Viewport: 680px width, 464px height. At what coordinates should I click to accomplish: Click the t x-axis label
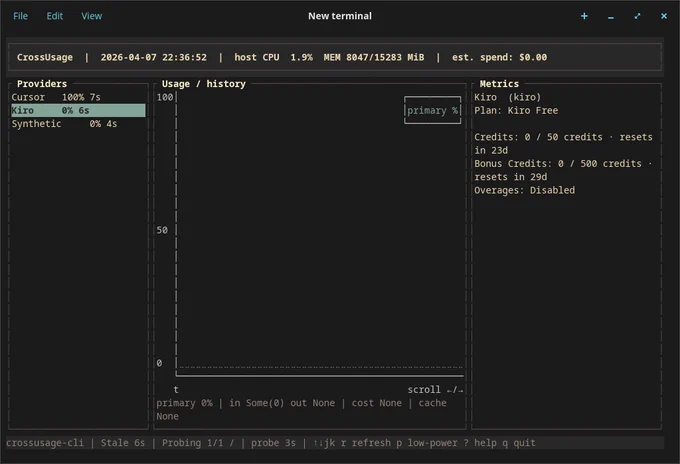tap(176, 390)
